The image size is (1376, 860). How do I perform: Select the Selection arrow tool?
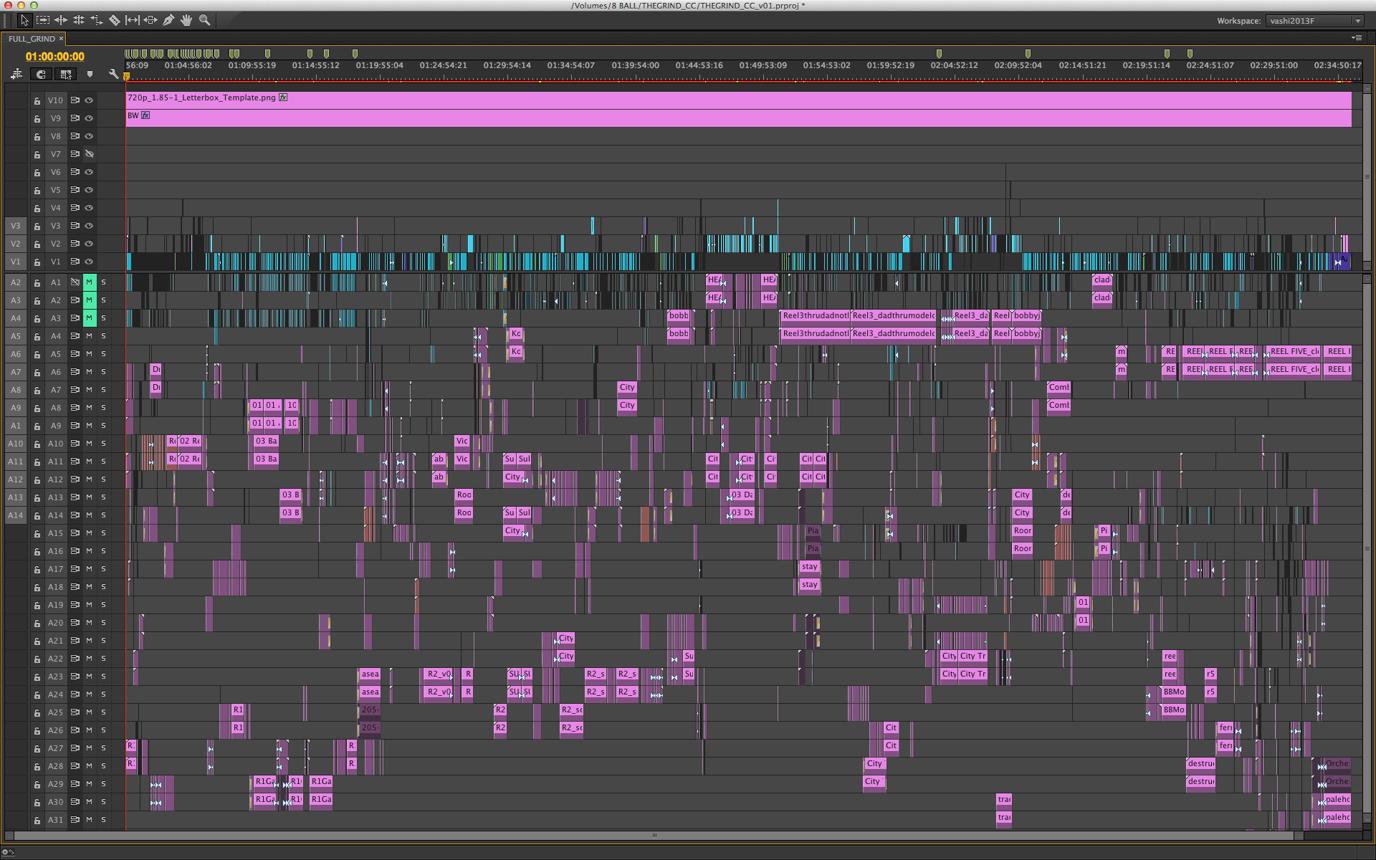[x=24, y=20]
